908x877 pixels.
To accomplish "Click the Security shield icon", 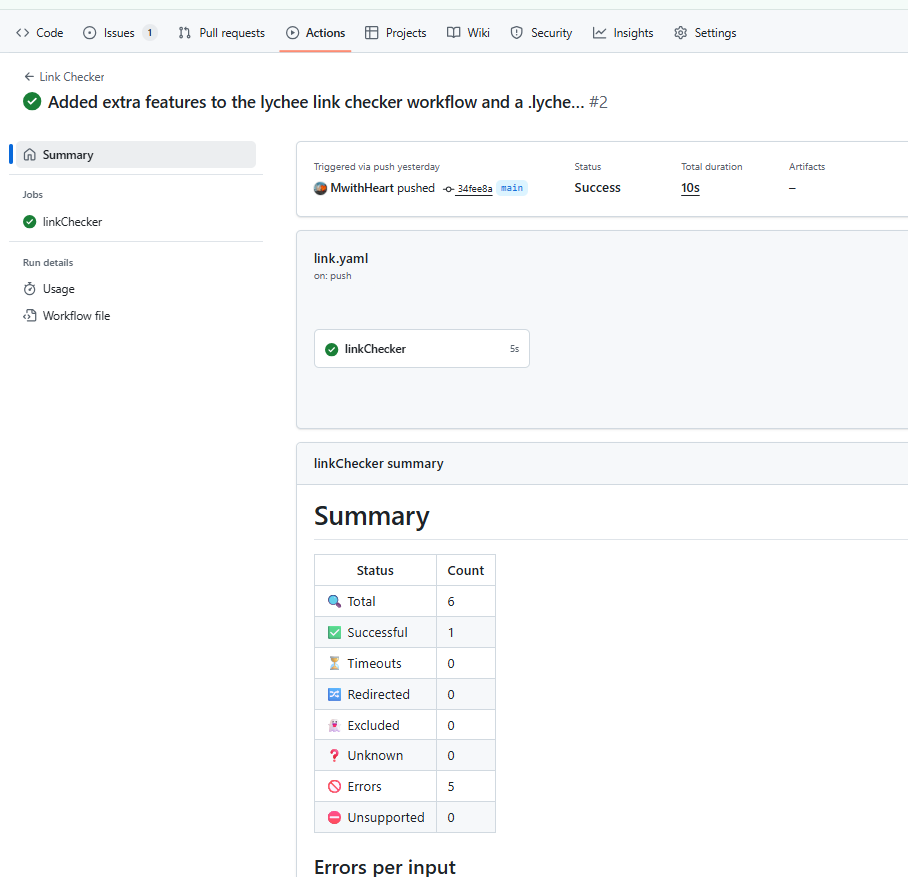I will 517,33.
